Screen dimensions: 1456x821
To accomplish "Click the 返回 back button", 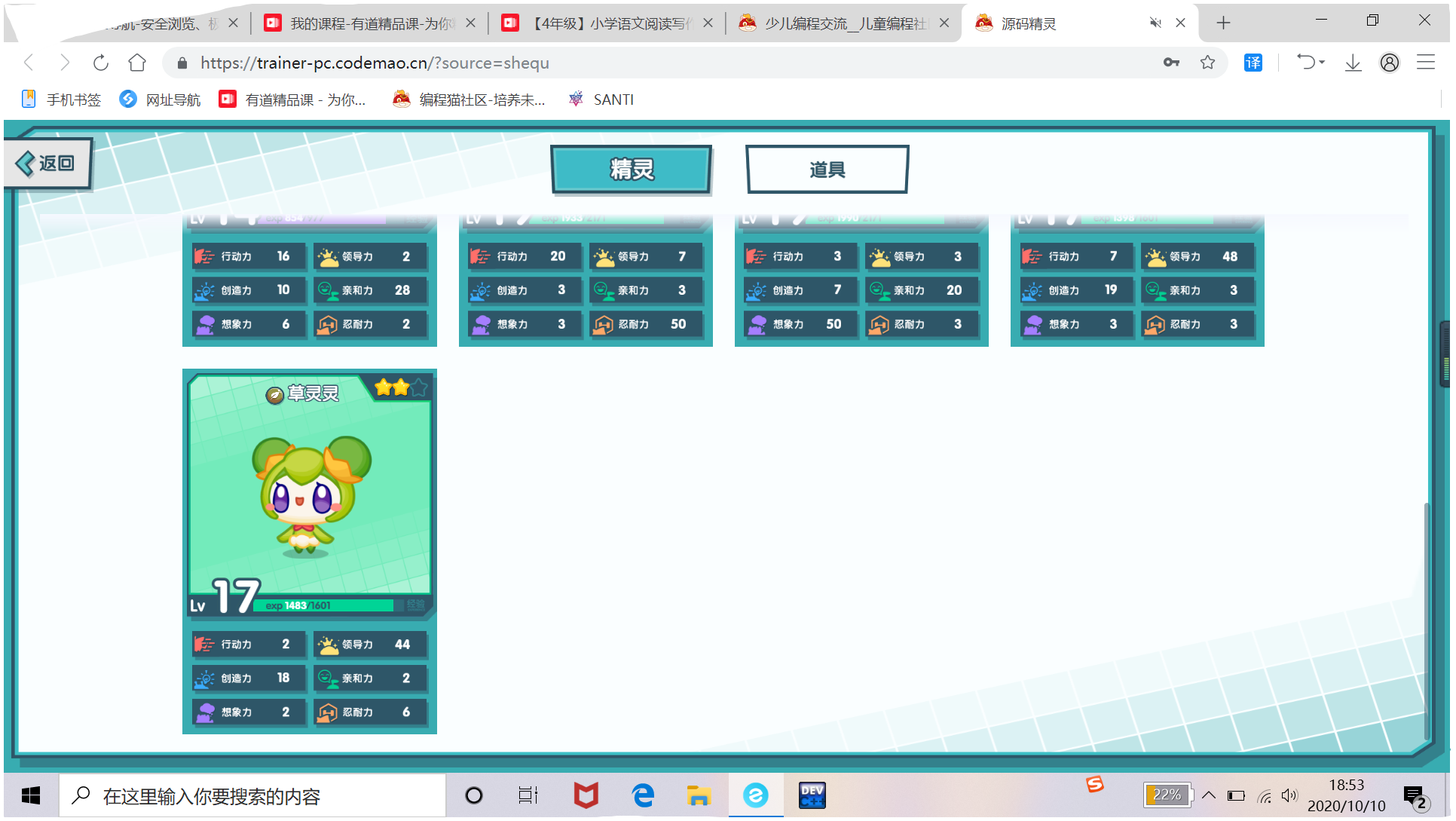I will click(48, 163).
